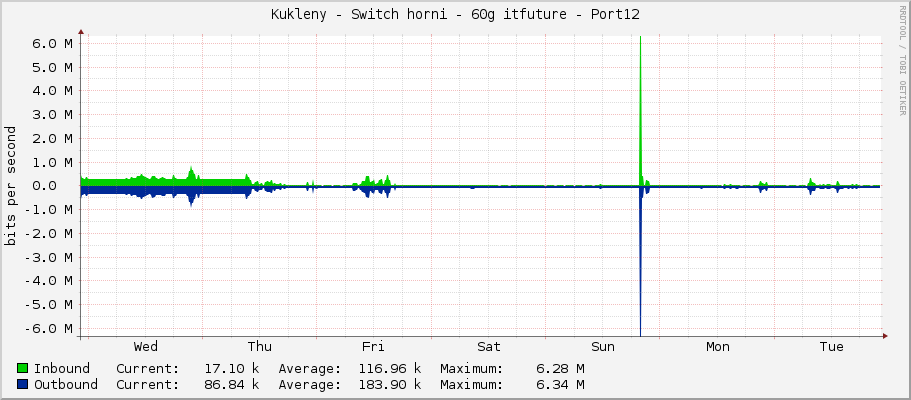Click Inbound average value 116.96 k
Image resolution: width=911 pixels, height=400 pixels.
click(389, 368)
